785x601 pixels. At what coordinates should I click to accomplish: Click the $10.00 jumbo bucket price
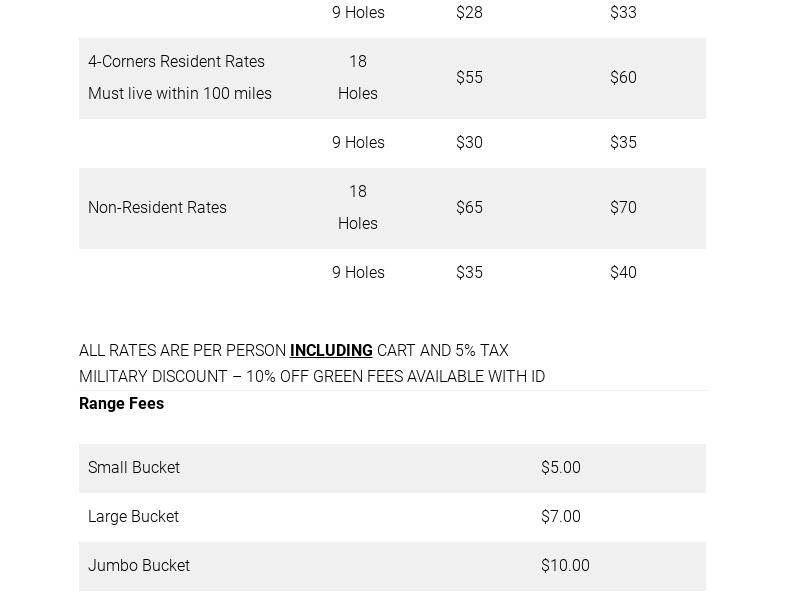(565, 566)
